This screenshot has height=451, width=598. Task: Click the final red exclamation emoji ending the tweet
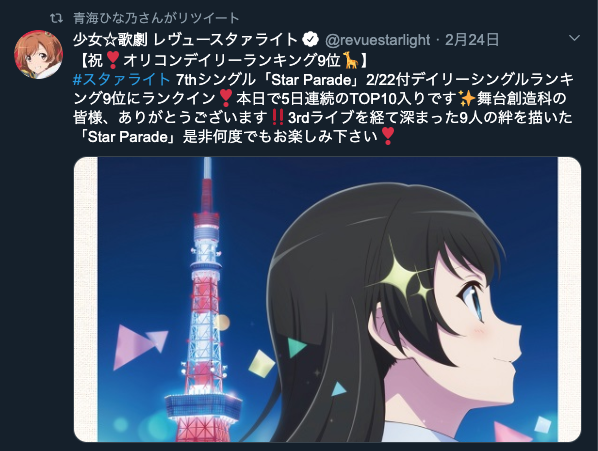387,136
